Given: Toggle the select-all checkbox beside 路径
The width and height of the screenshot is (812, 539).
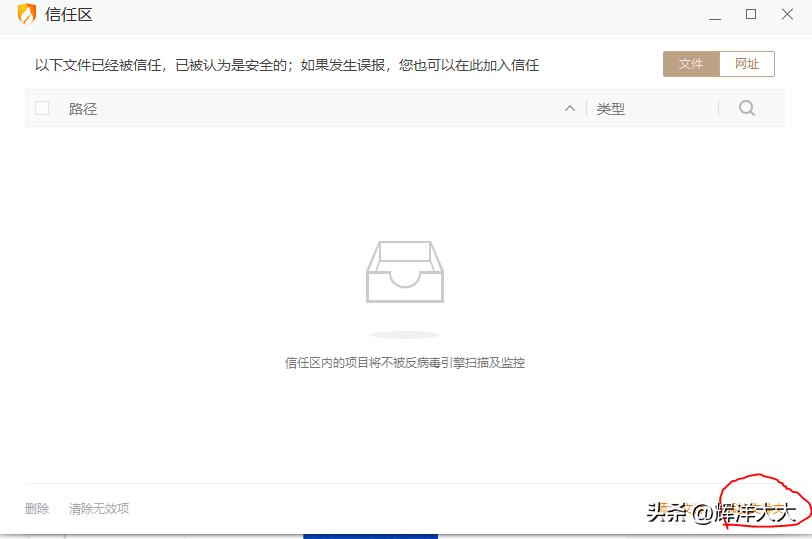Looking at the screenshot, I should 42,108.
